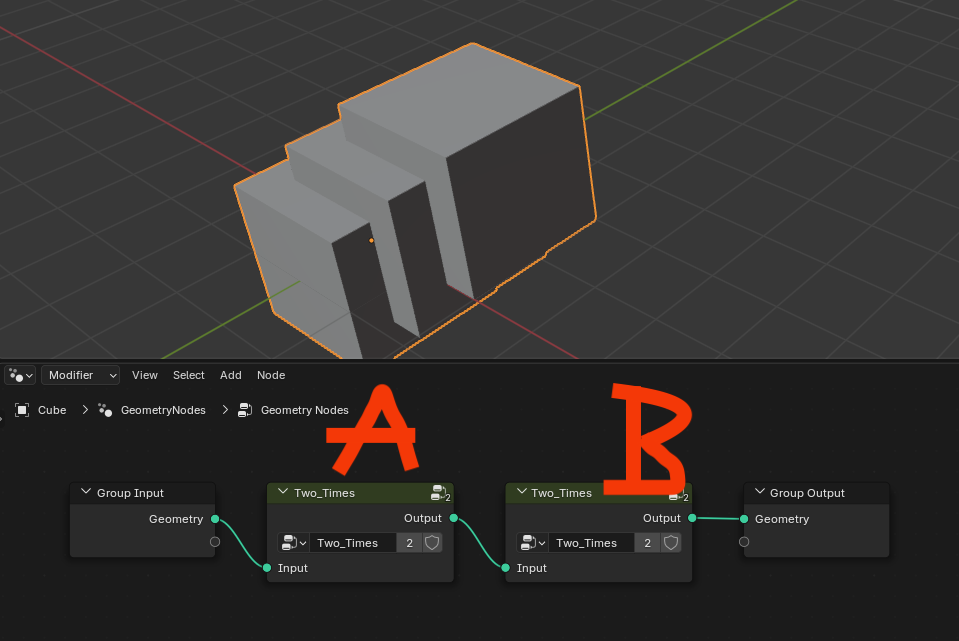Screen dimensions: 959x641
Task: Click the Cube breadcrumb label
Action: click(52, 410)
